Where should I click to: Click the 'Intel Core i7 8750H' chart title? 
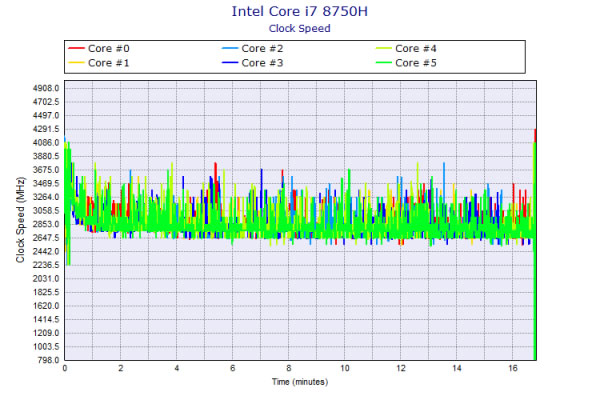[300, 11]
